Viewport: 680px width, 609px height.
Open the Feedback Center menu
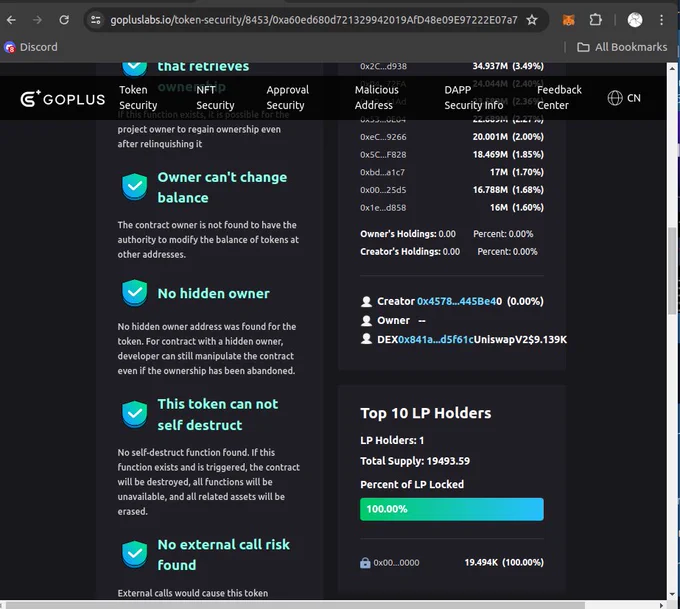coord(559,98)
